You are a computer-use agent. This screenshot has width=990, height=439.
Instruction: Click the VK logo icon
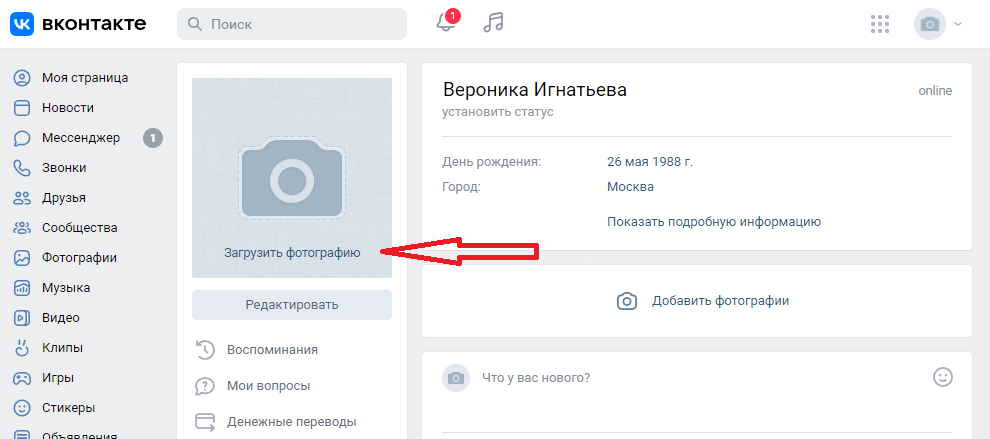(22, 23)
